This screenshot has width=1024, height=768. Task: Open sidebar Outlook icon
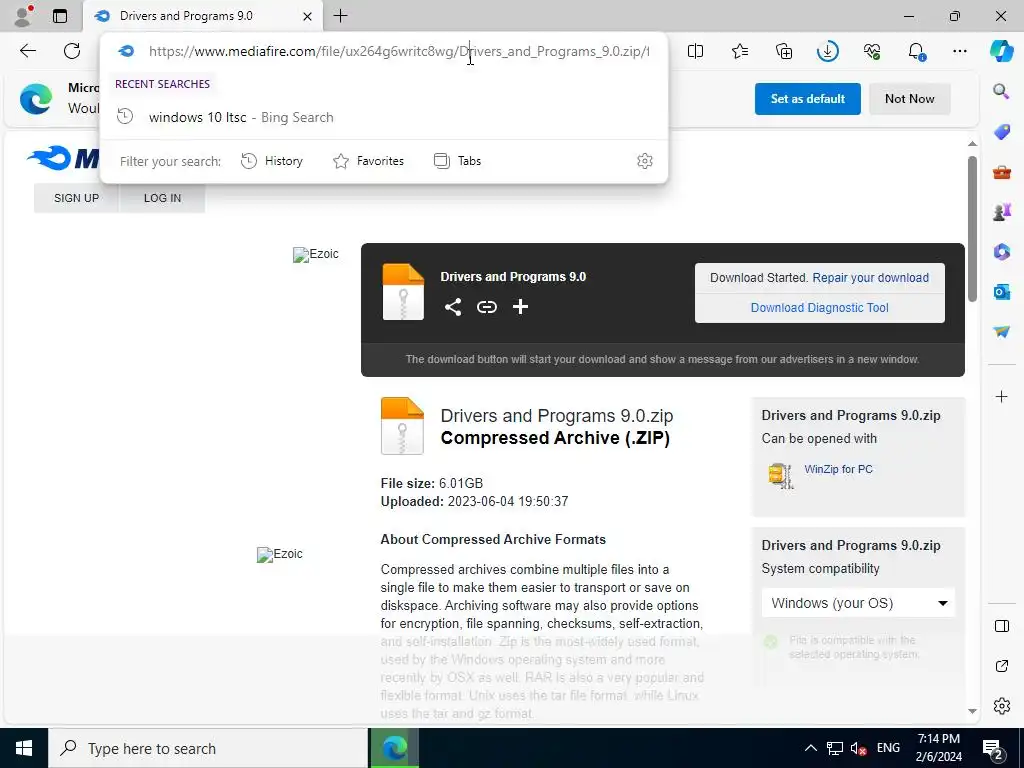1001,292
